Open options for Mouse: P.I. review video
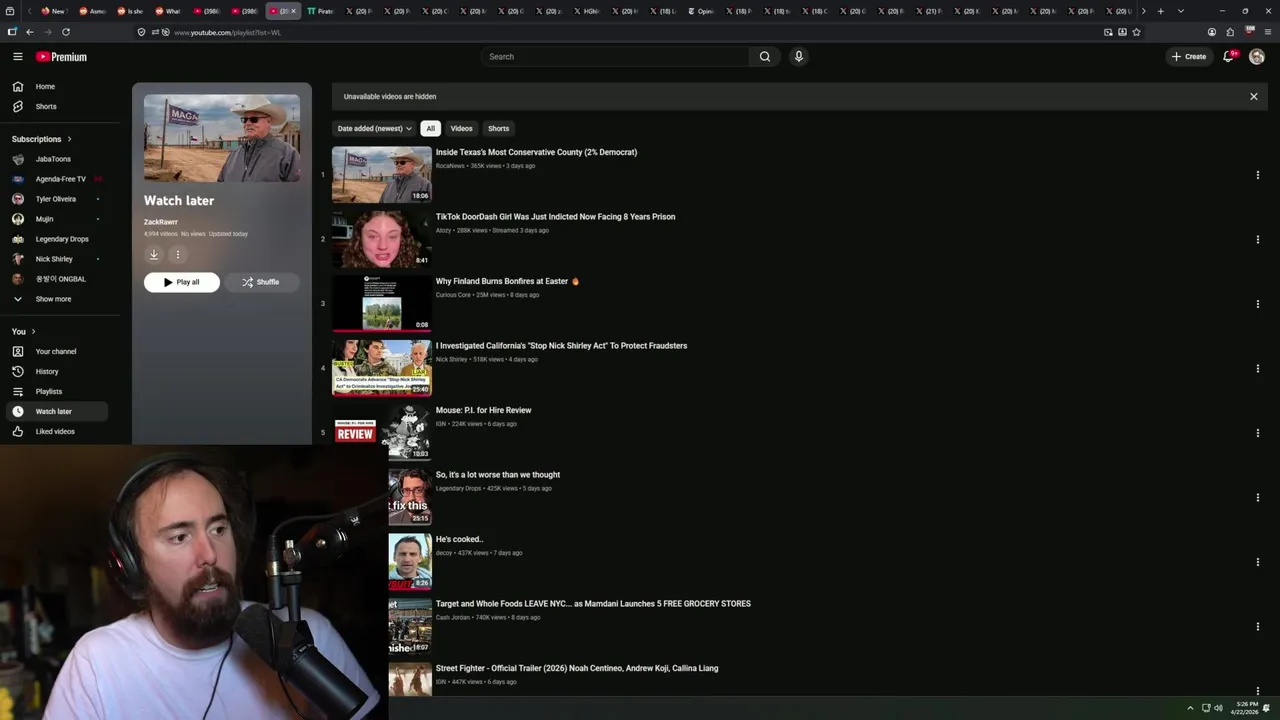Image resolution: width=1280 pixels, height=720 pixels. tap(1257, 433)
